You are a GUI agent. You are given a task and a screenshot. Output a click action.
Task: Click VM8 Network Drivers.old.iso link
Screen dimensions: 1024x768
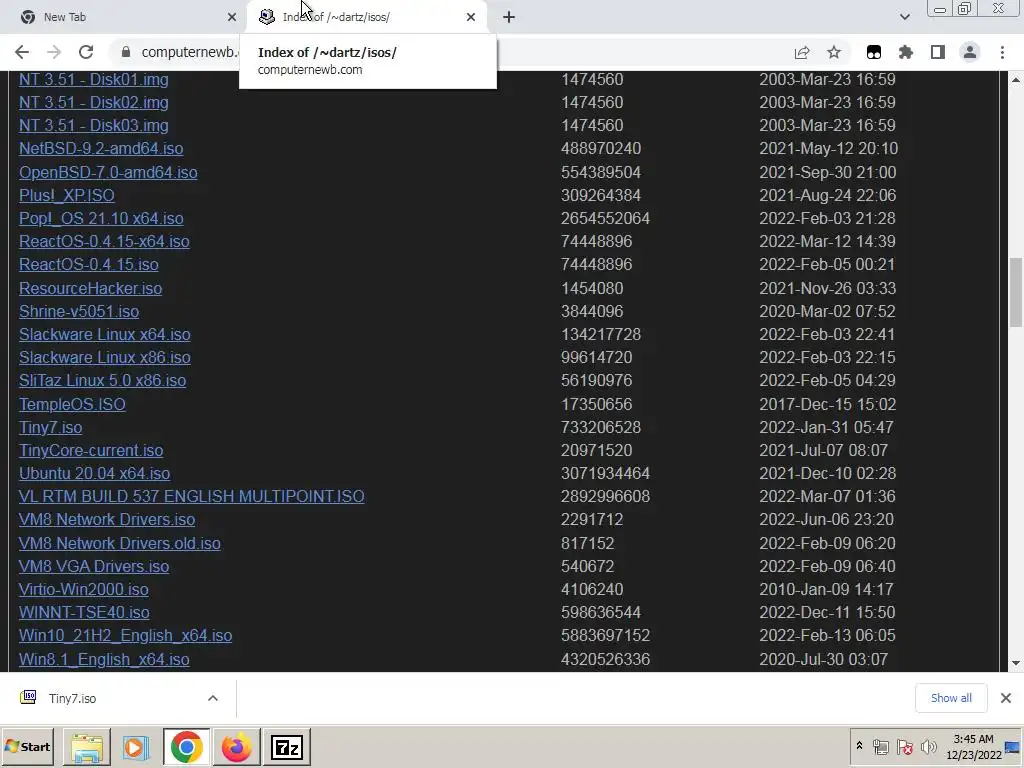pos(120,543)
